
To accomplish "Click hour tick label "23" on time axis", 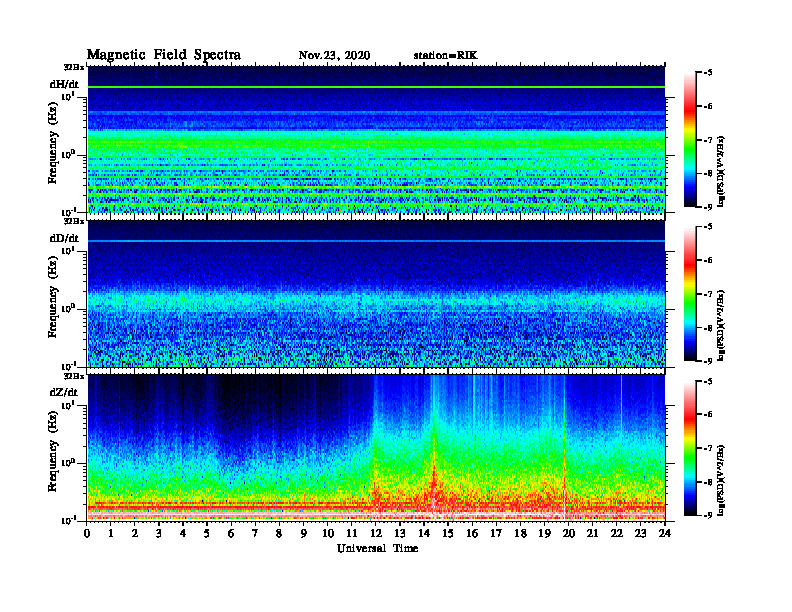I will click(x=640, y=533).
